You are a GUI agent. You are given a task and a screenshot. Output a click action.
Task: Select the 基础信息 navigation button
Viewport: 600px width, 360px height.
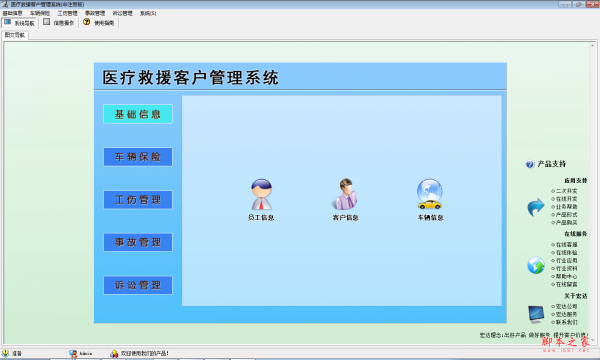(138, 114)
